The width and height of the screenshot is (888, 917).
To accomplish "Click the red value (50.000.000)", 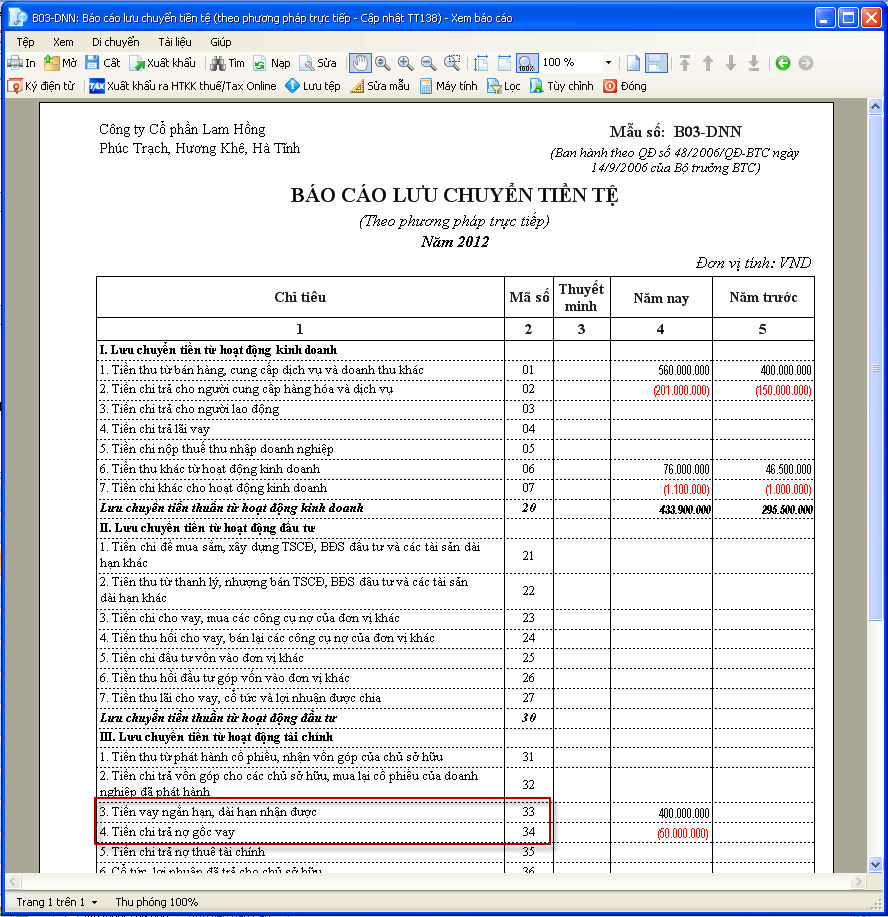I will point(683,833).
